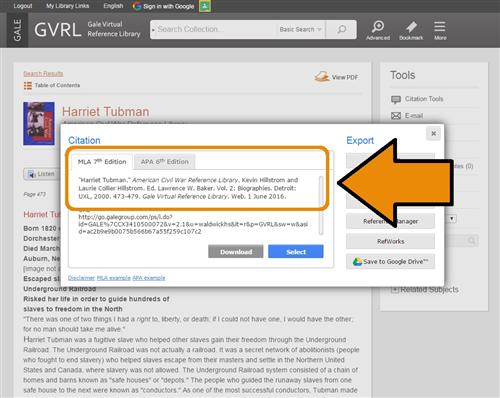Screen dimensions: 500x398
Task: Click the Bookmark pin icon
Action: click(x=411, y=27)
